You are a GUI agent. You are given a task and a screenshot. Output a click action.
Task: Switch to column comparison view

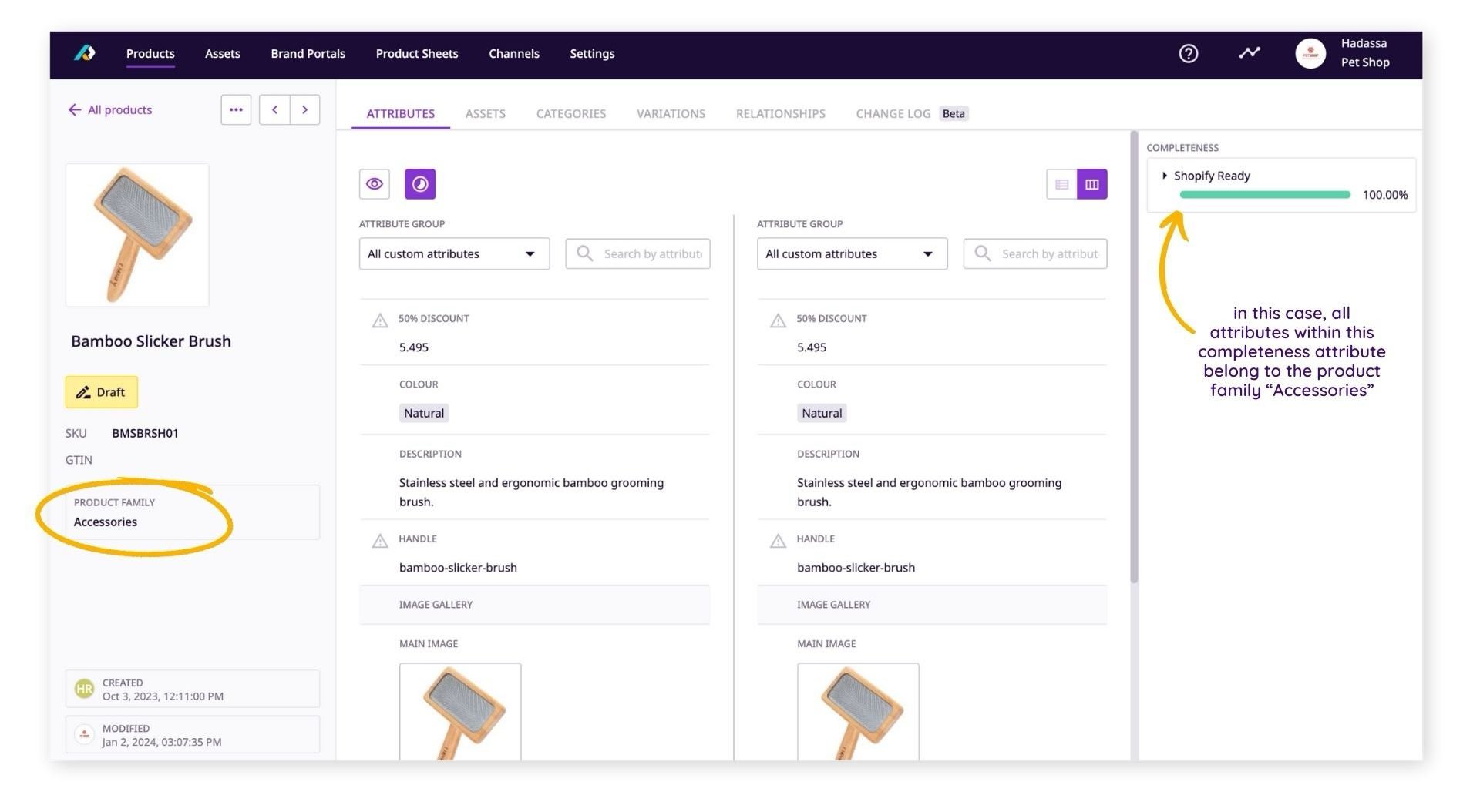click(x=1091, y=184)
